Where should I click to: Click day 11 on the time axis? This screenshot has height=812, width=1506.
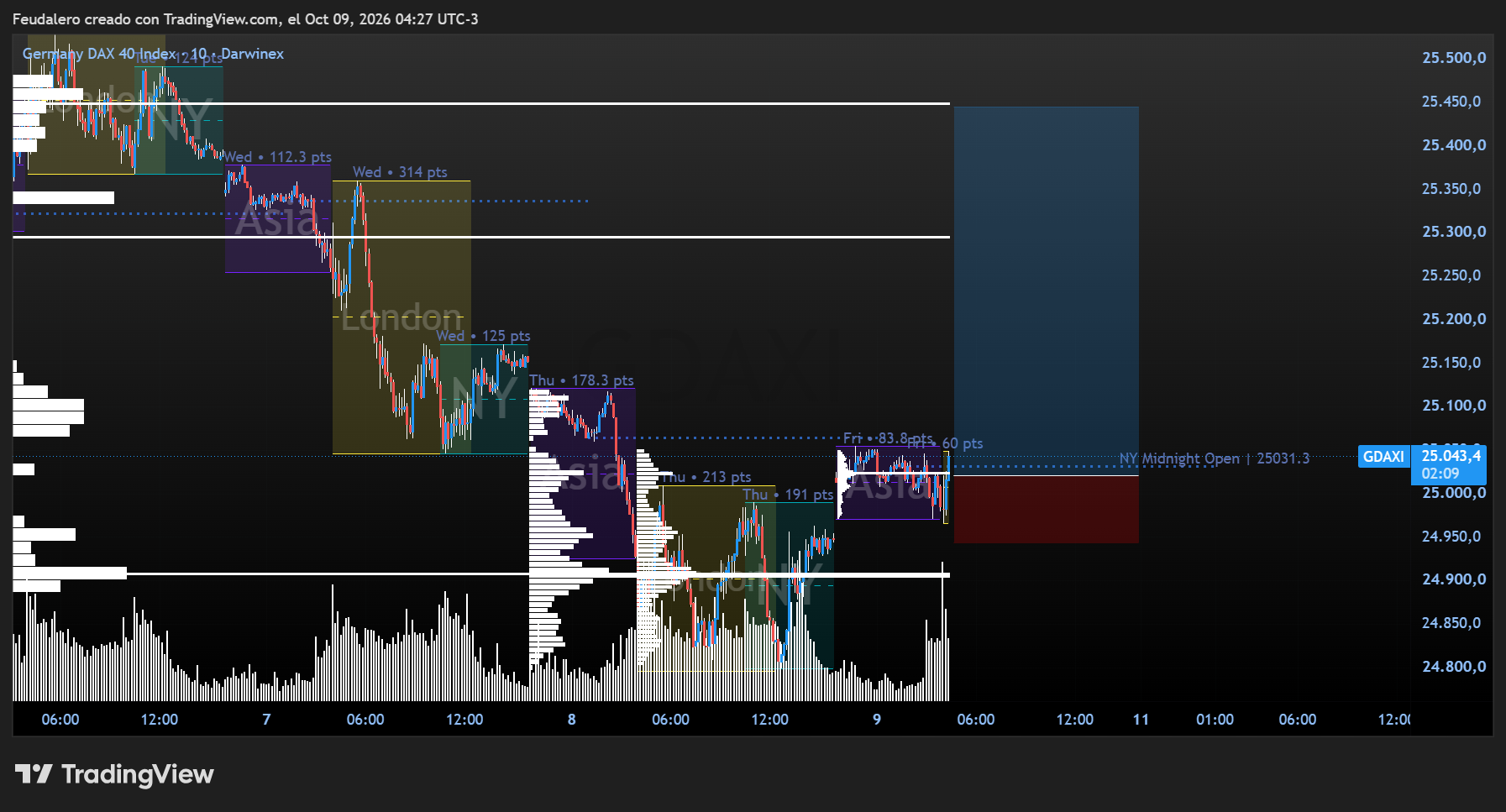point(1141,720)
